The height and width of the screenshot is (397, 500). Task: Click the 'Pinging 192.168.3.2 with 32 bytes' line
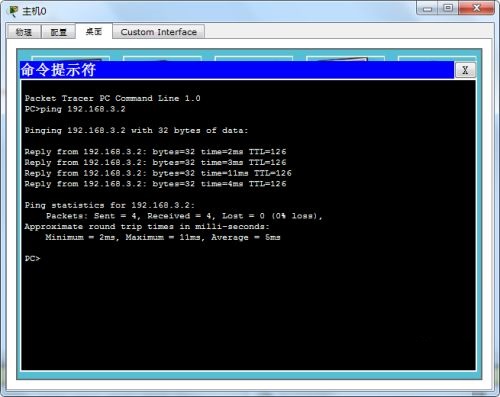click(136, 130)
